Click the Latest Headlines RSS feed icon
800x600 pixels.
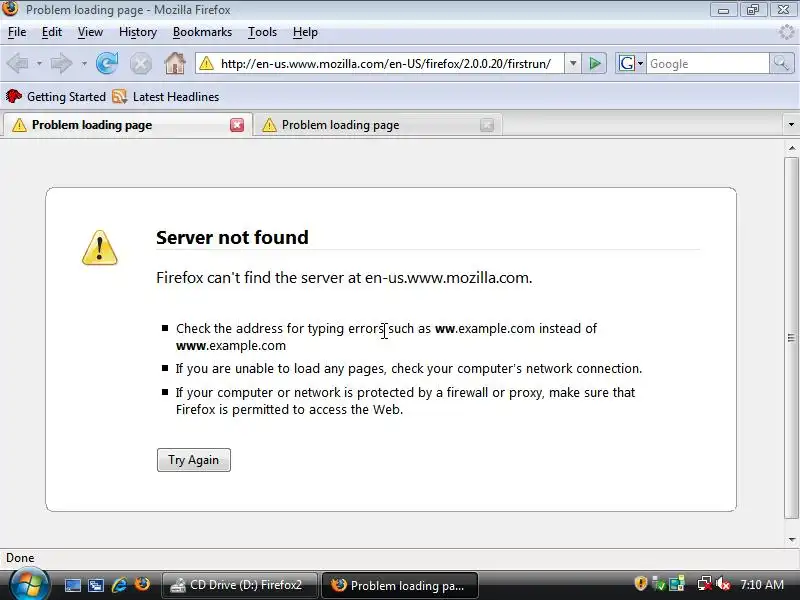(x=119, y=96)
